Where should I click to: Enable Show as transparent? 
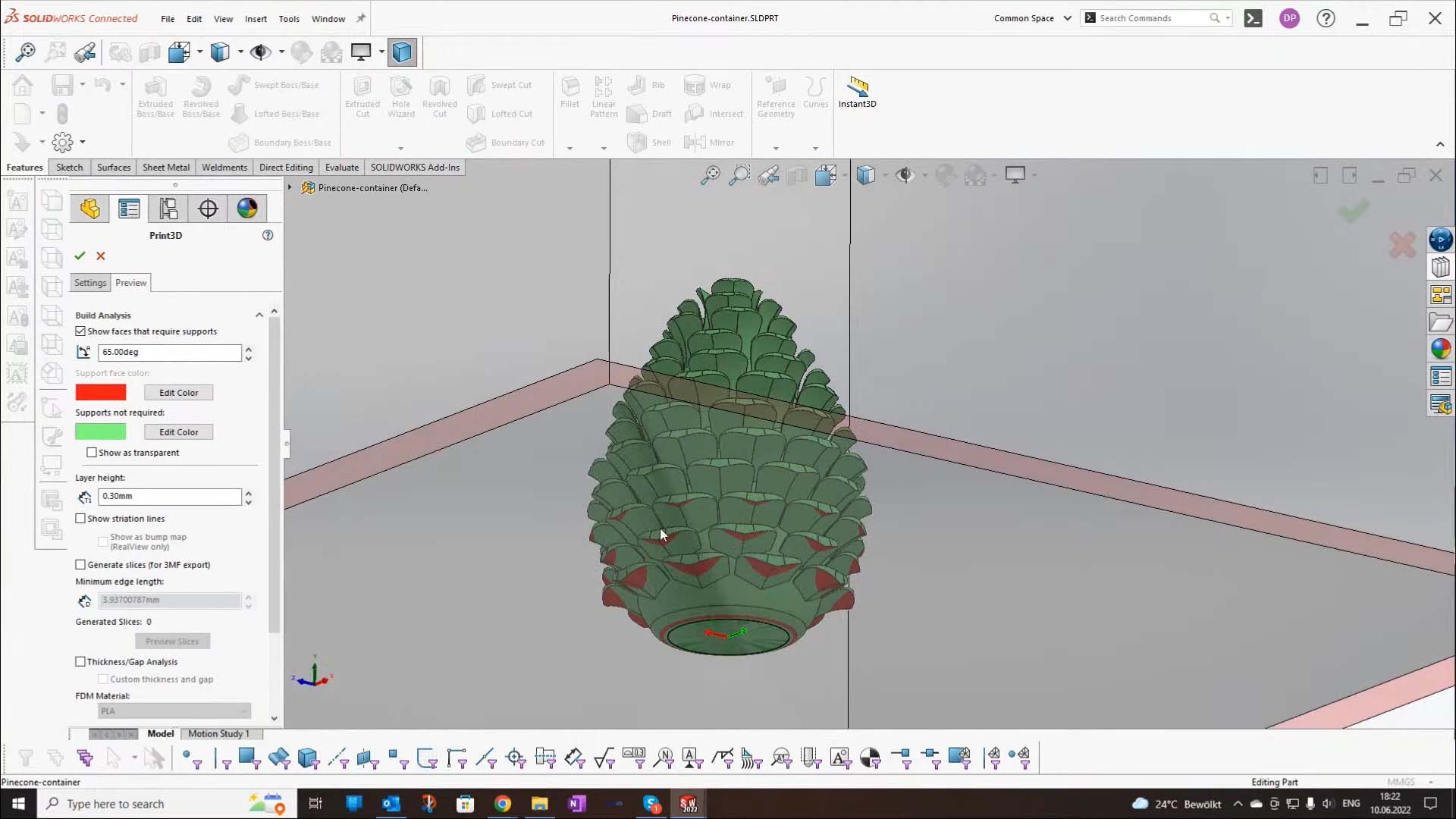92,452
